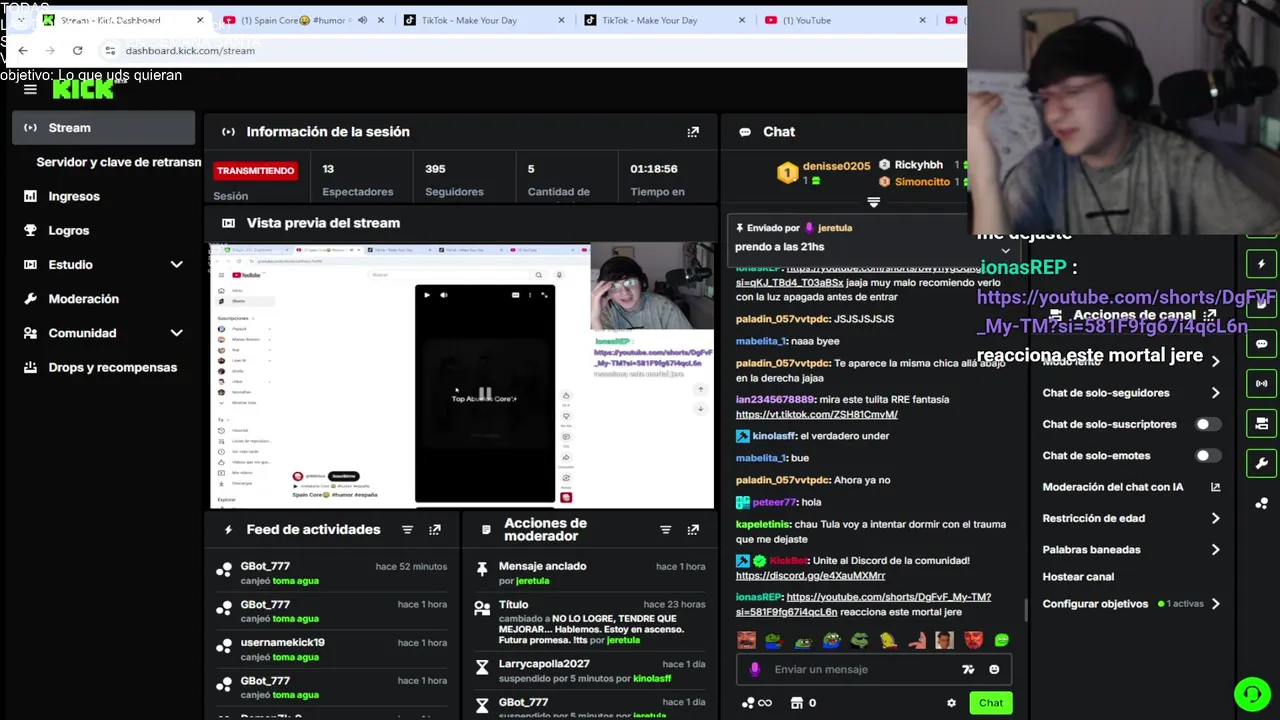This screenshot has height=720, width=1280.
Task: Pop out the Acciones de moderador panel
Action: pos(693,530)
